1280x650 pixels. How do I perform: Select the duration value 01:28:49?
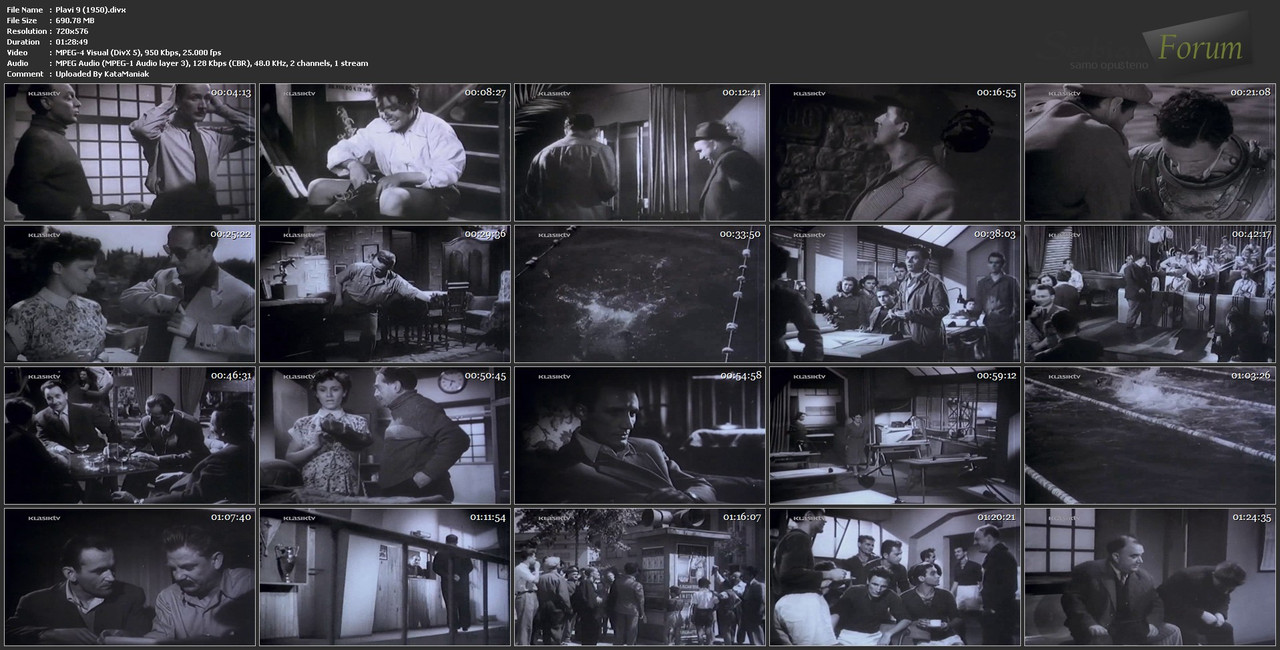74,42
